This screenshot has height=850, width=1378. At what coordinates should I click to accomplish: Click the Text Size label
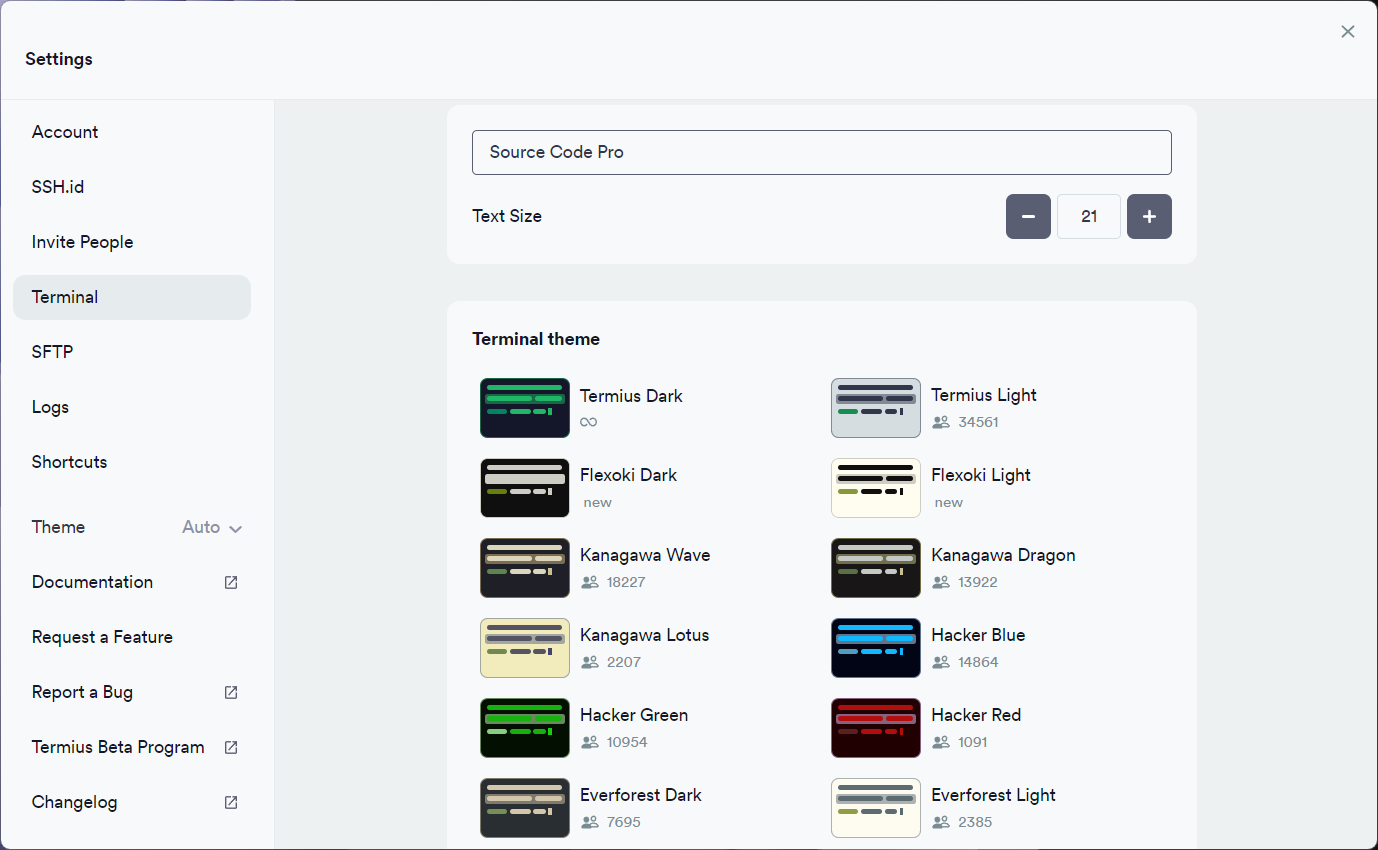(507, 216)
